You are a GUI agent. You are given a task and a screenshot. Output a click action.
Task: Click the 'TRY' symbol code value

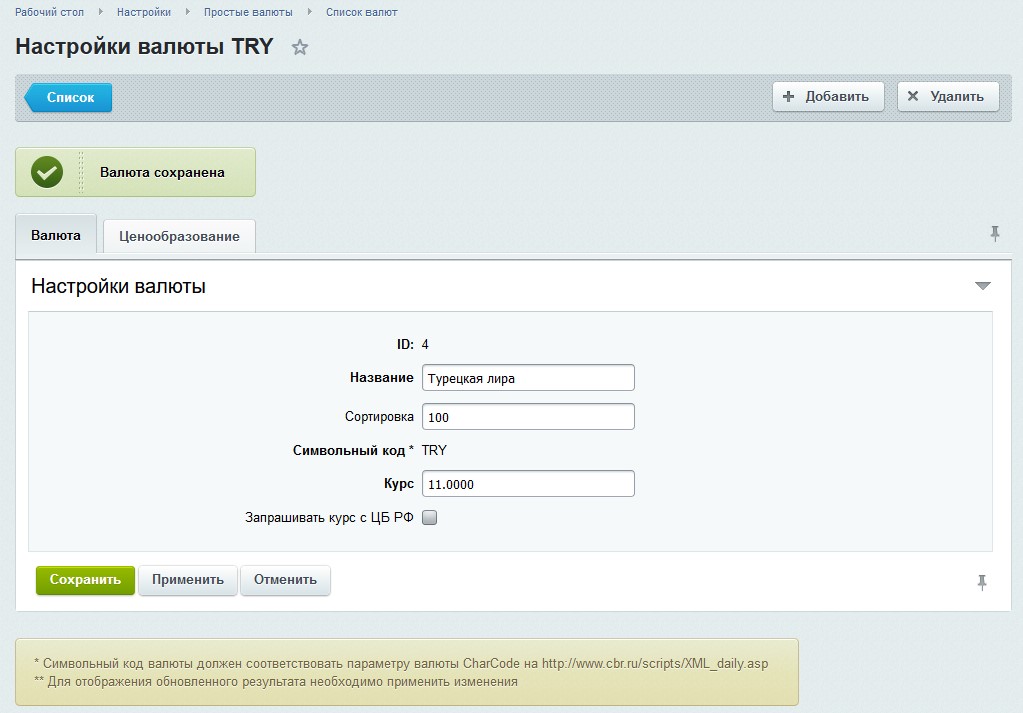[435, 450]
